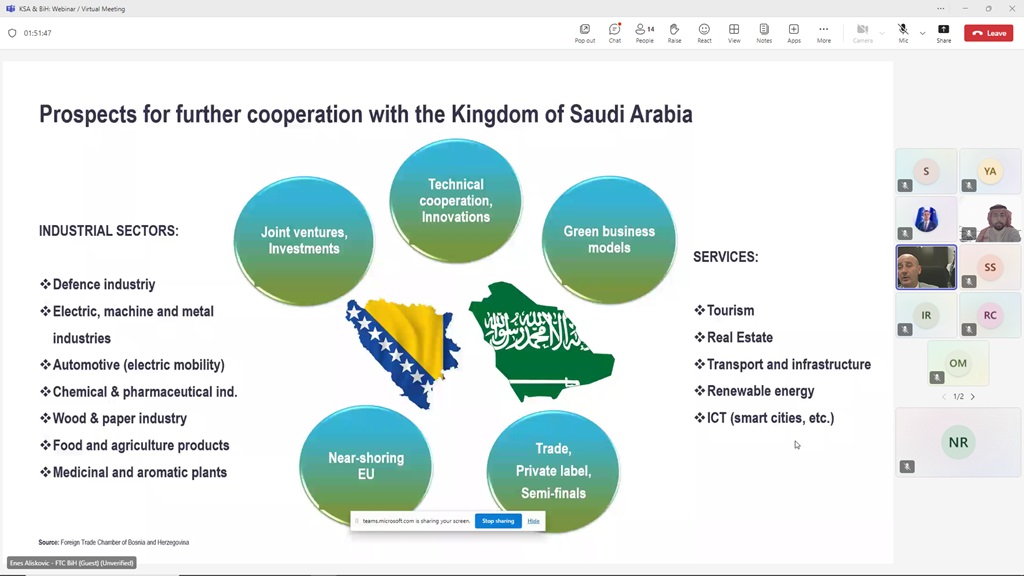Viewport: 1024px width, 576px height.
Task: Open the Apps panel
Action: [794, 32]
